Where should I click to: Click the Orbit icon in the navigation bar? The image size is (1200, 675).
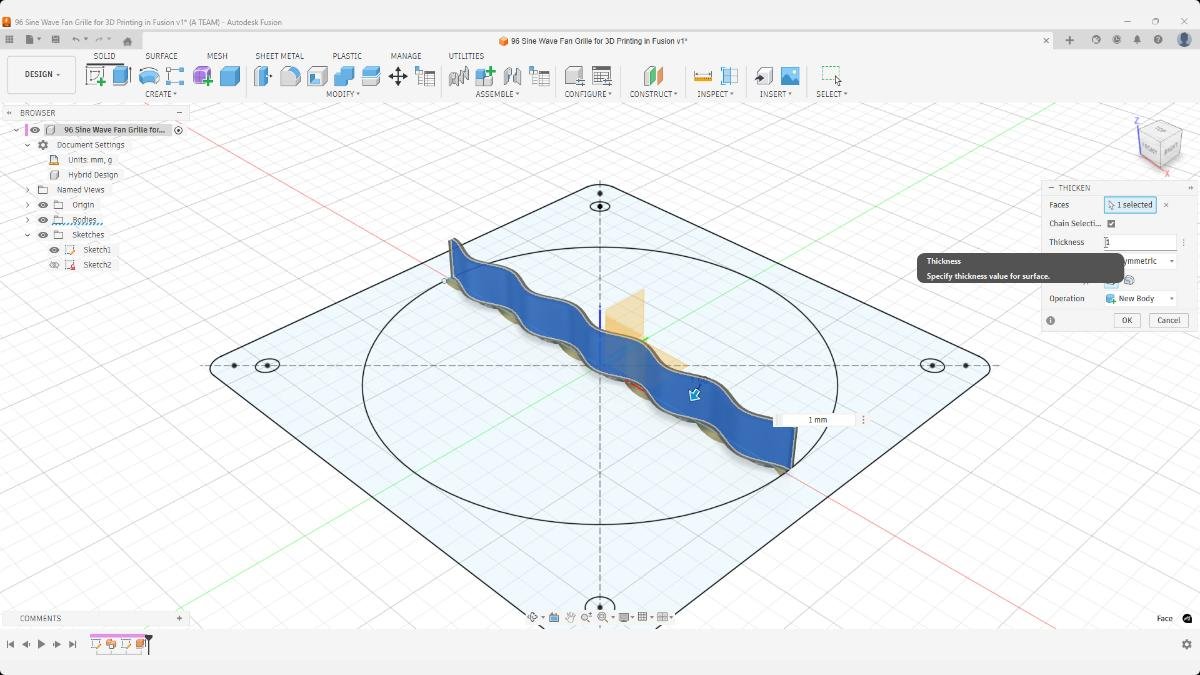pyautogui.click(x=534, y=616)
